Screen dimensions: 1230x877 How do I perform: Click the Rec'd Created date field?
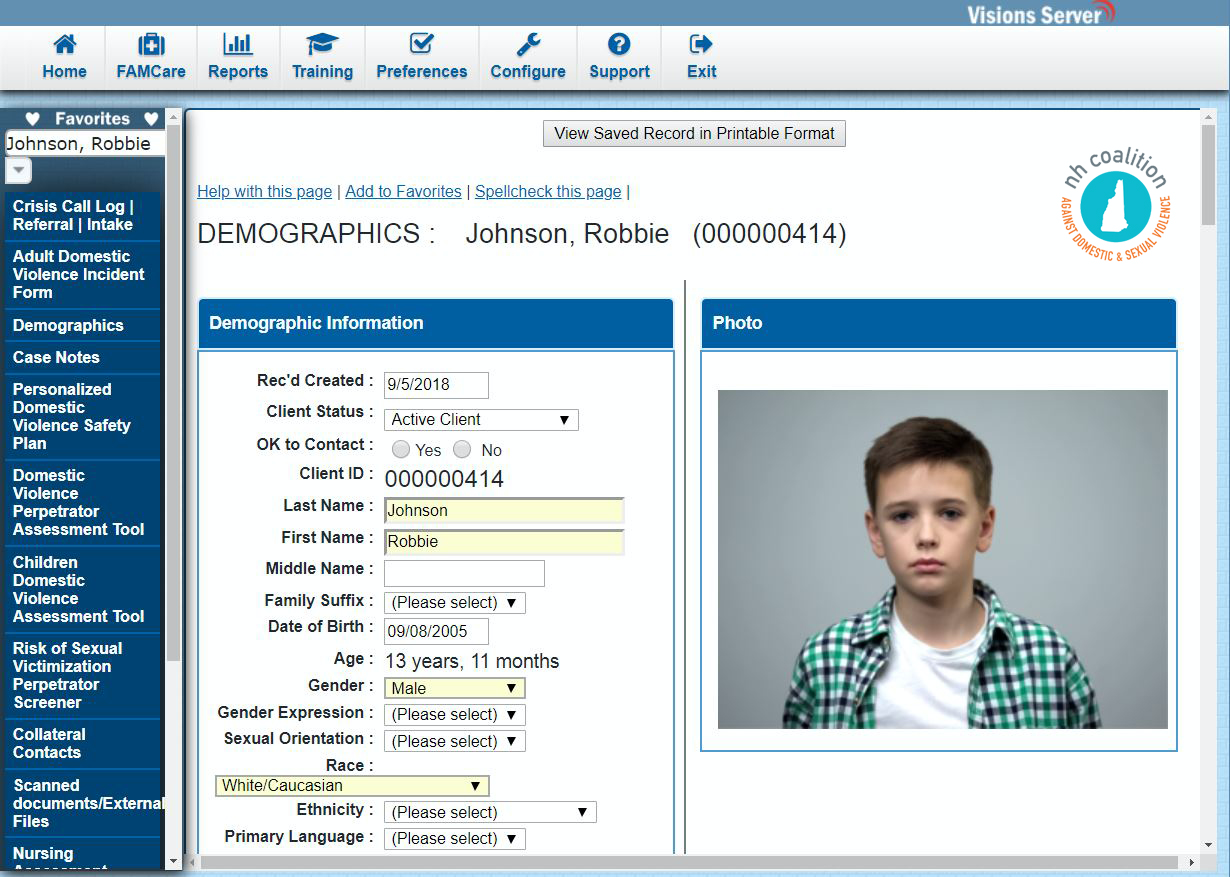coord(436,384)
